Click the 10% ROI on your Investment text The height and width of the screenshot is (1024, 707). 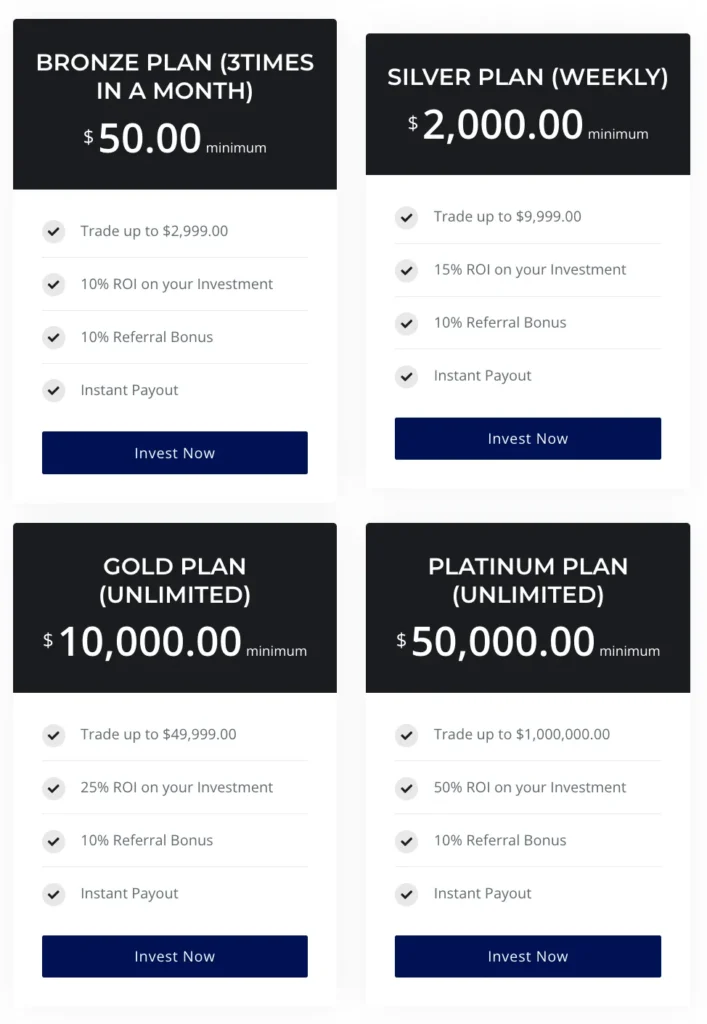(176, 284)
